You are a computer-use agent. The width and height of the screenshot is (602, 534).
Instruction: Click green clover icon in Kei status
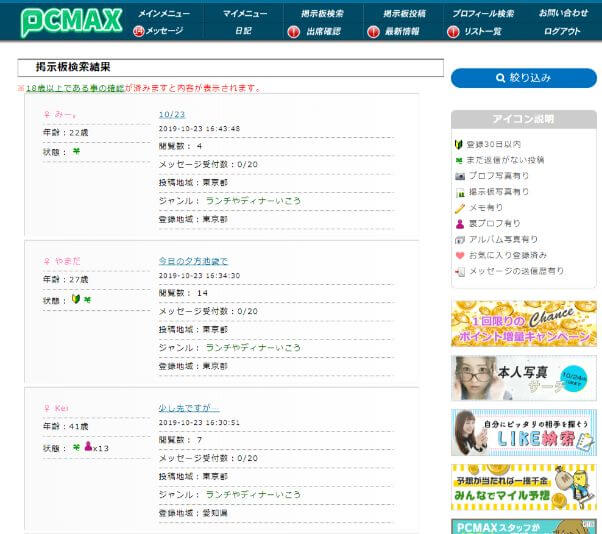point(76,447)
